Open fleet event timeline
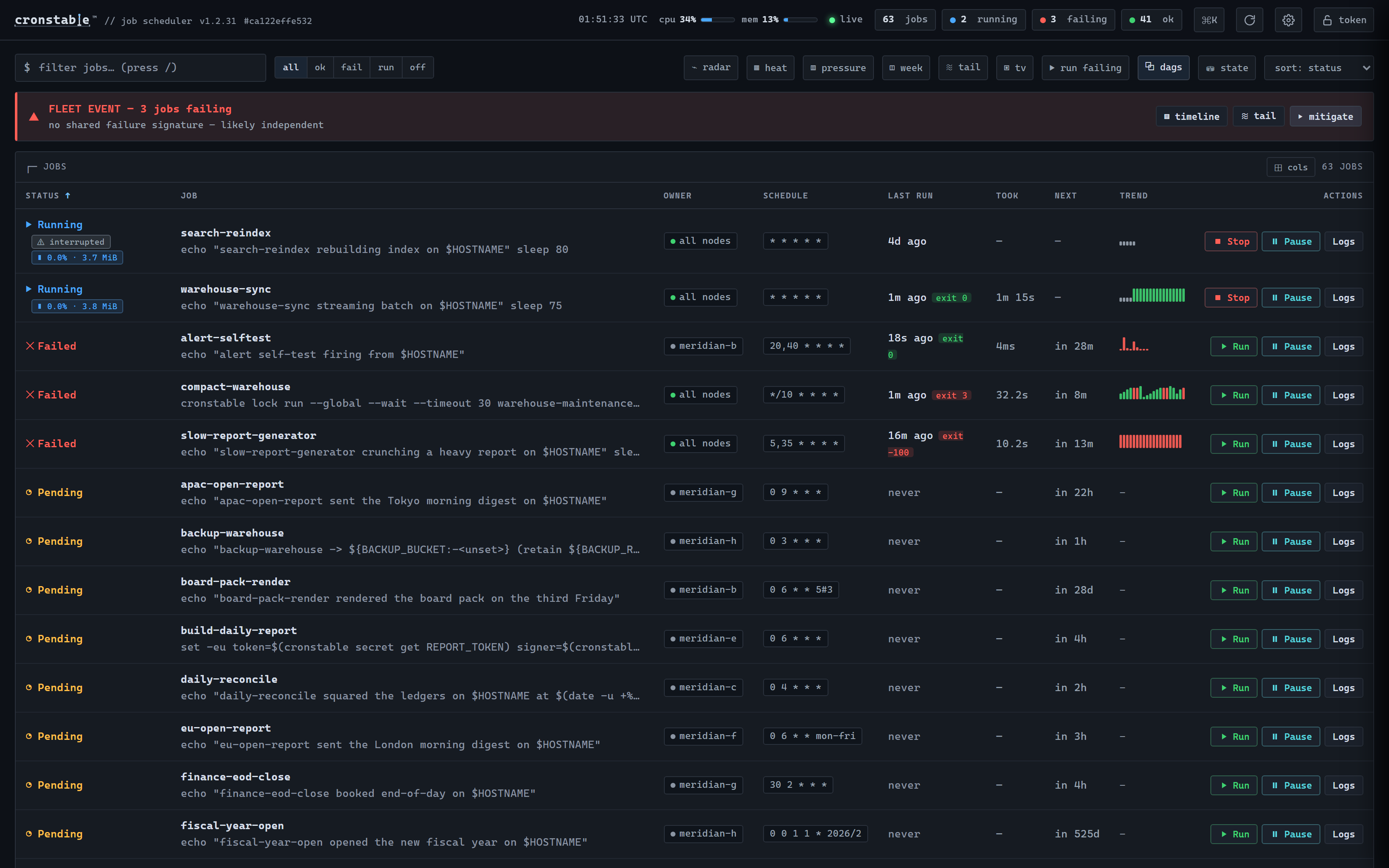 pyautogui.click(x=1191, y=117)
